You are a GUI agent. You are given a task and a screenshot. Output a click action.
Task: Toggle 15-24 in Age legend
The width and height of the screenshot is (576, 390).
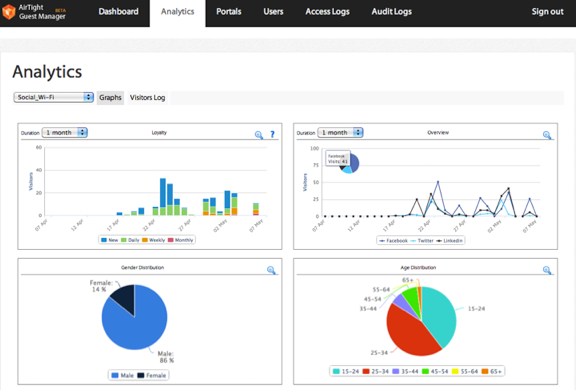point(346,371)
